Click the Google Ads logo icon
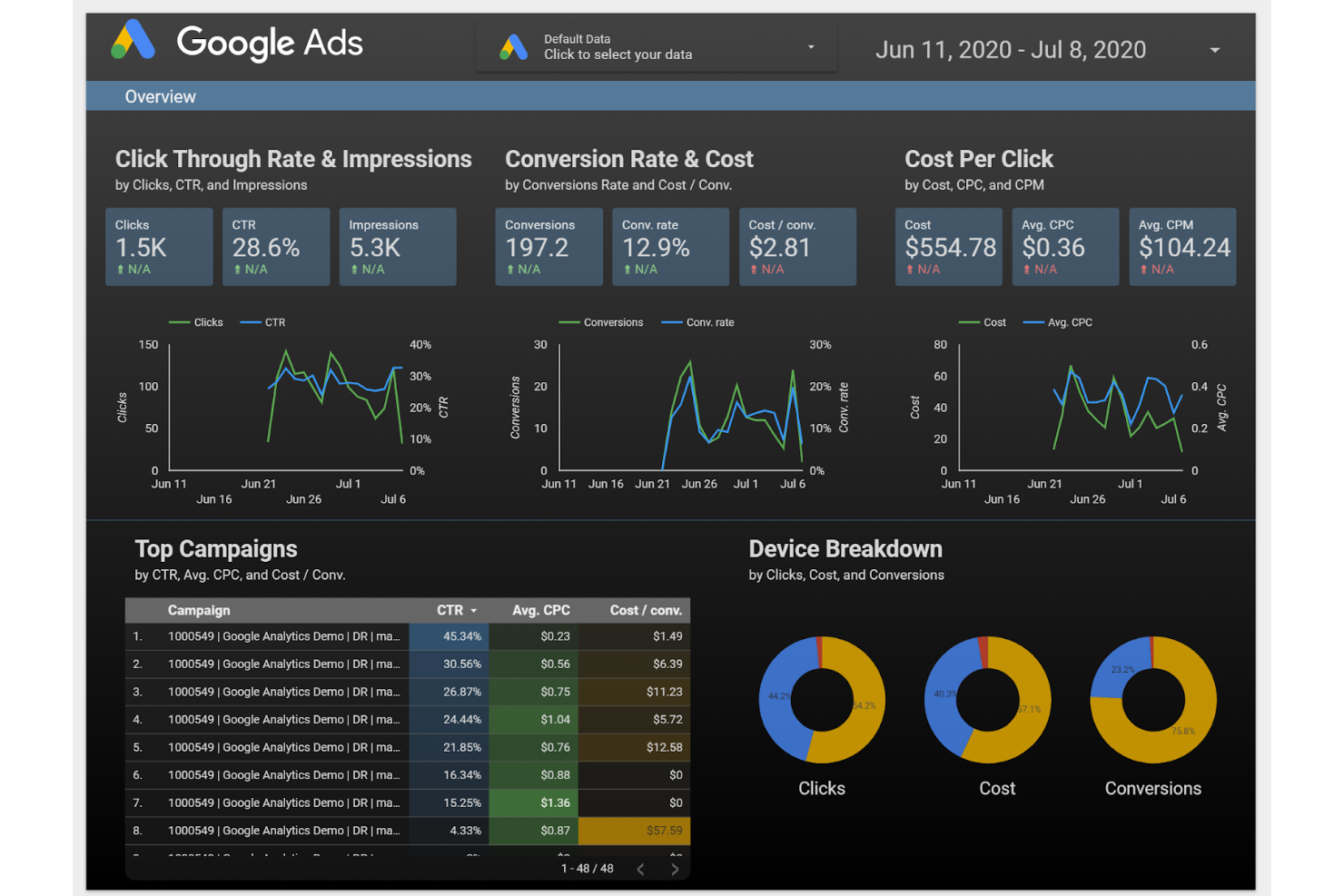The image size is (1344, 896). 133,40
